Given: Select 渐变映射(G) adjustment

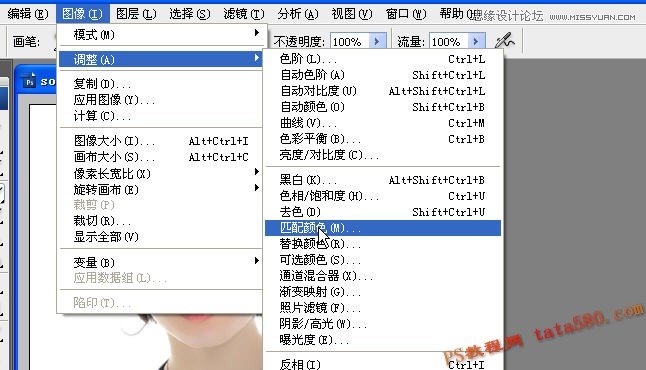Looking at the screenshot, I should (383, 292).
